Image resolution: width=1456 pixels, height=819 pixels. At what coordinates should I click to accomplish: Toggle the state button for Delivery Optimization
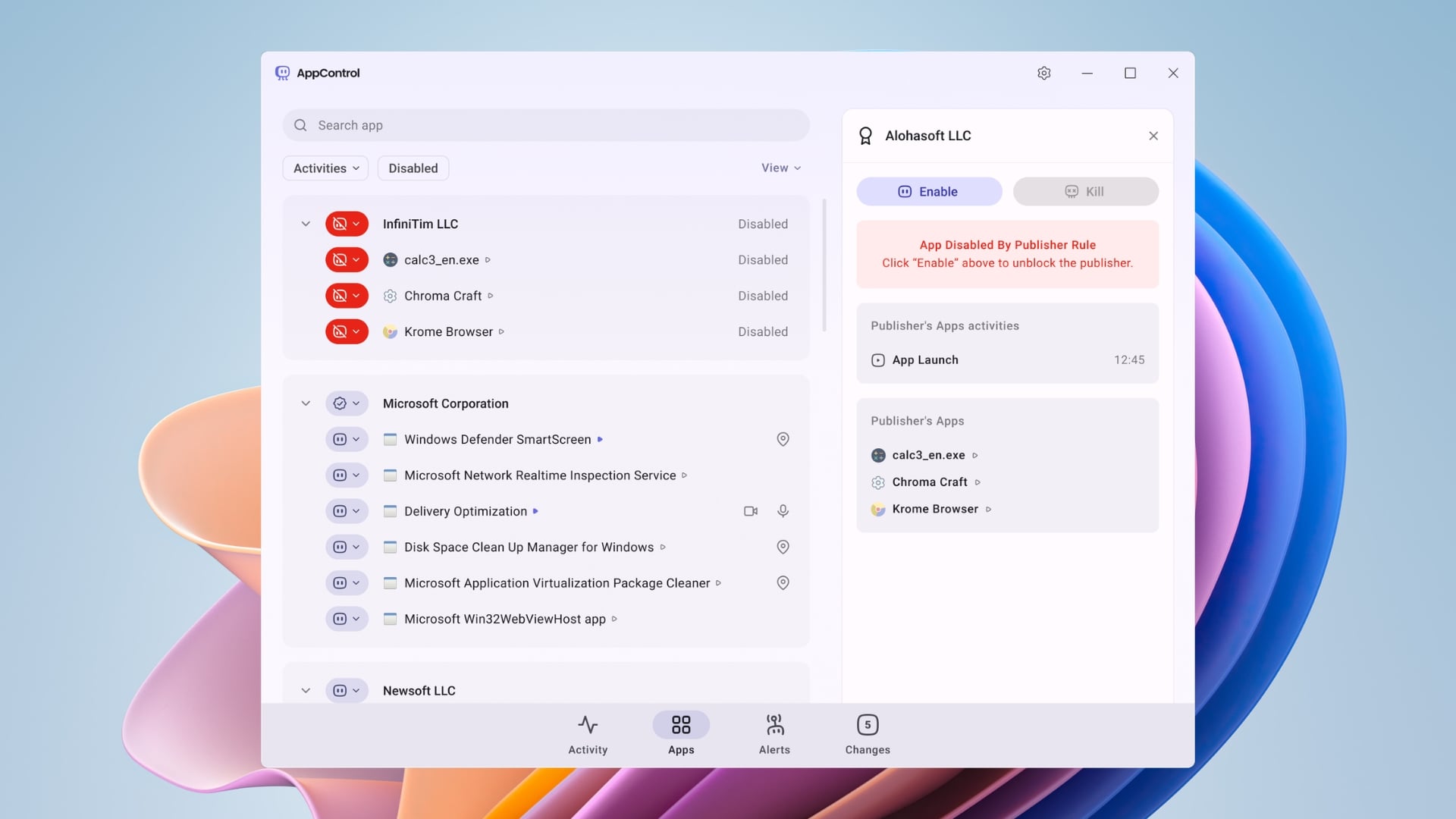click(347, 511)
